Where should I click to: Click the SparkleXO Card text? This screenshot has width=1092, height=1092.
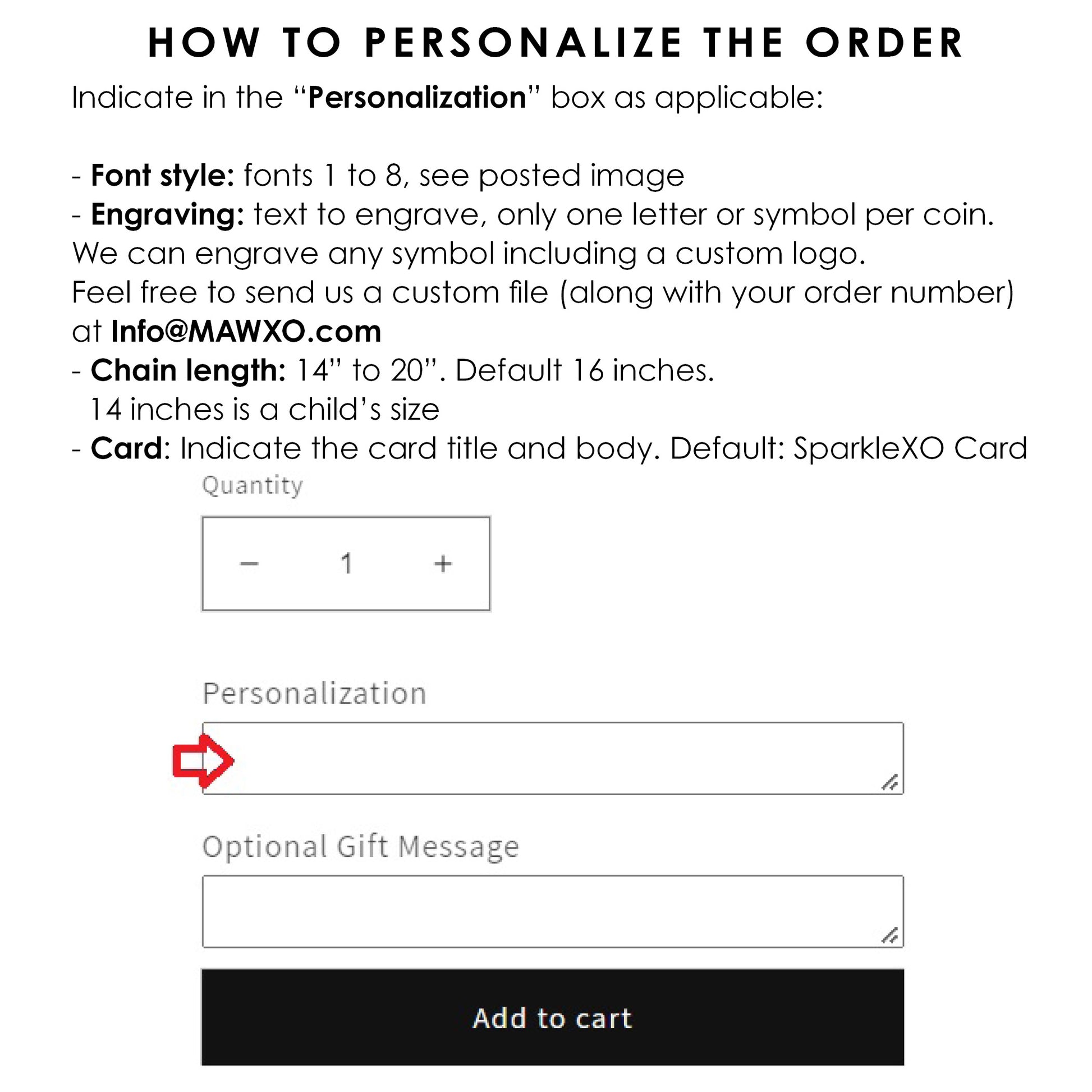point(910,449)
